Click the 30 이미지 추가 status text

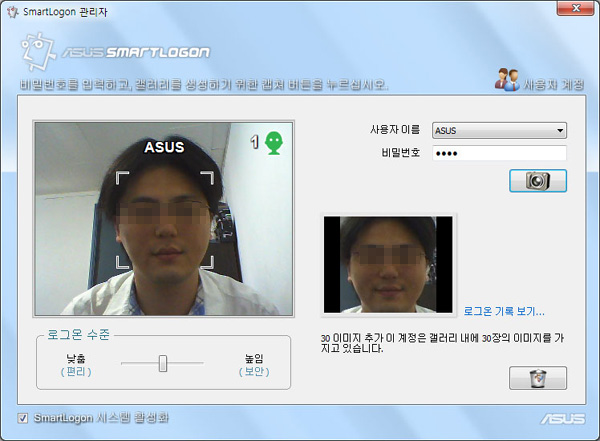click(x=442, y=343)
